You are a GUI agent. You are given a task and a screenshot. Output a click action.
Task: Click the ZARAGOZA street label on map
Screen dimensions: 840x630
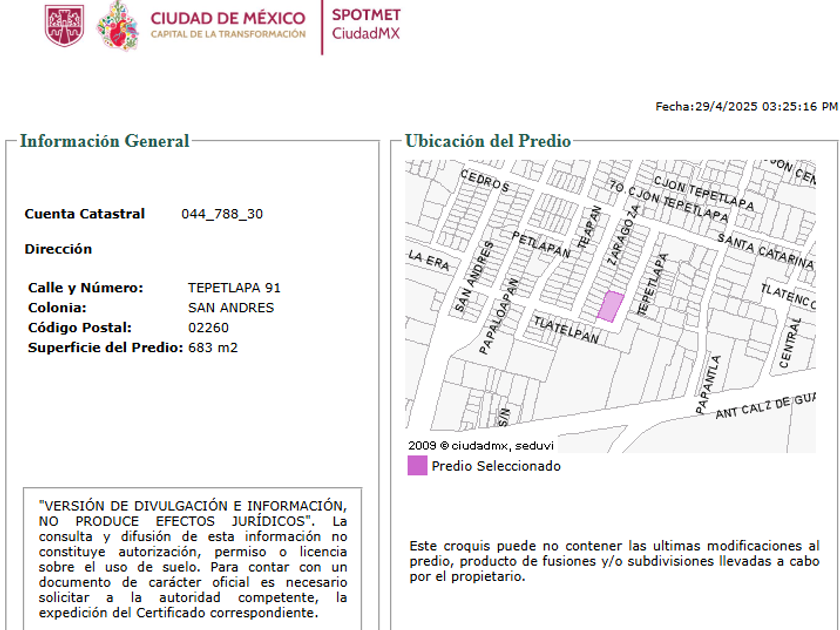(x=624, y=234)
